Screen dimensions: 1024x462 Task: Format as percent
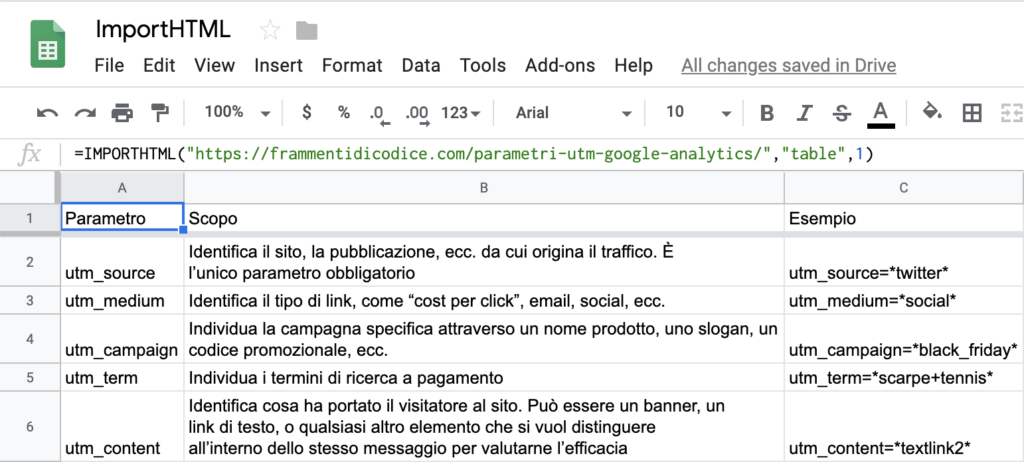click(344, 112)
